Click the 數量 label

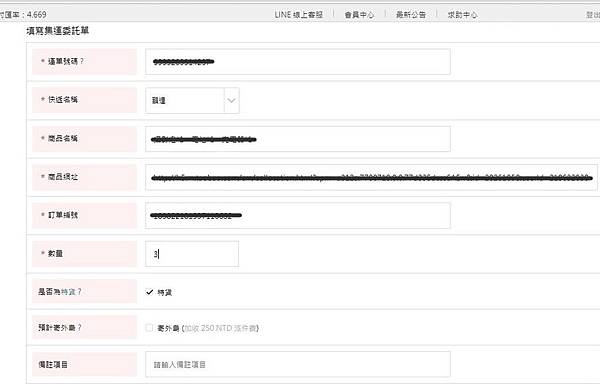click(55, 253)
